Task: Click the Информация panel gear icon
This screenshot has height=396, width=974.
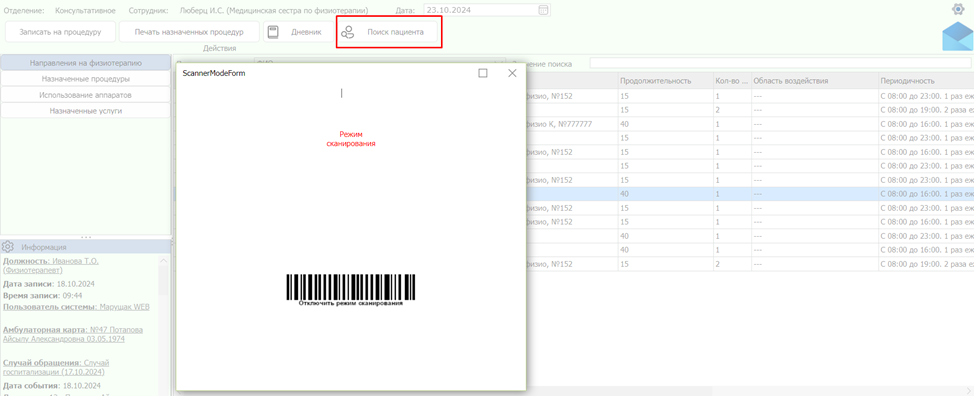Action: 7,246
